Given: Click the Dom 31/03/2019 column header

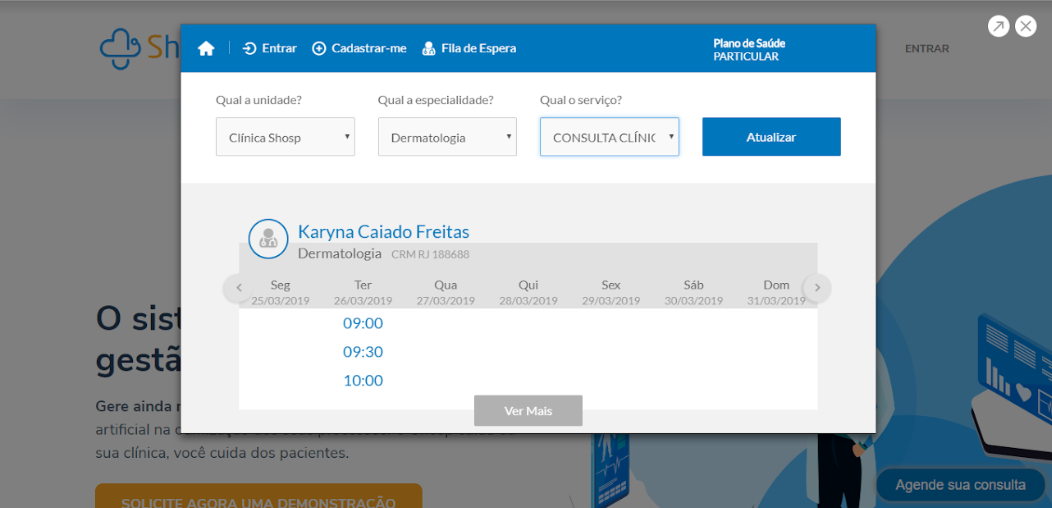Looking at the screenshot, I should pyautogui.click(x=776, y=293).
